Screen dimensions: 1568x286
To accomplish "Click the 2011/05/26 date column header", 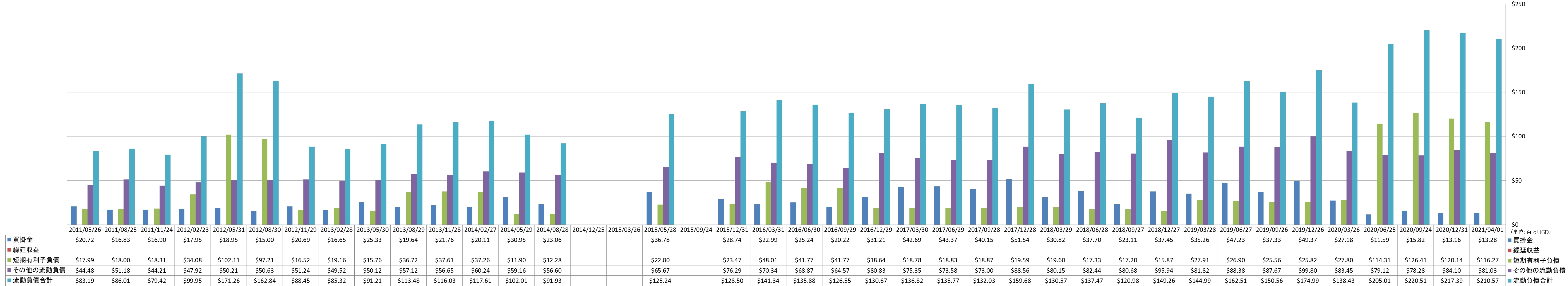I will [85, 230].
